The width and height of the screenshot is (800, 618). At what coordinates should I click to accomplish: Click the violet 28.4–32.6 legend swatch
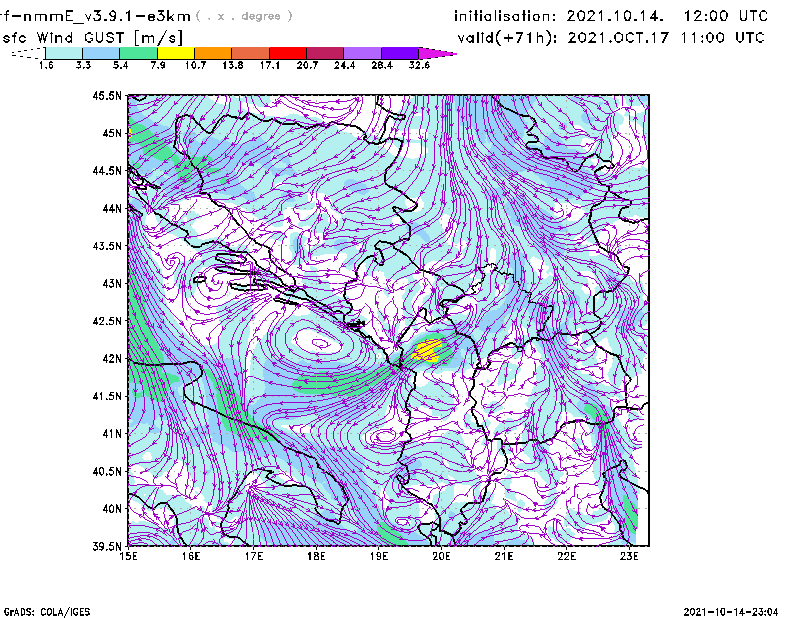click(x=400, y=53)
